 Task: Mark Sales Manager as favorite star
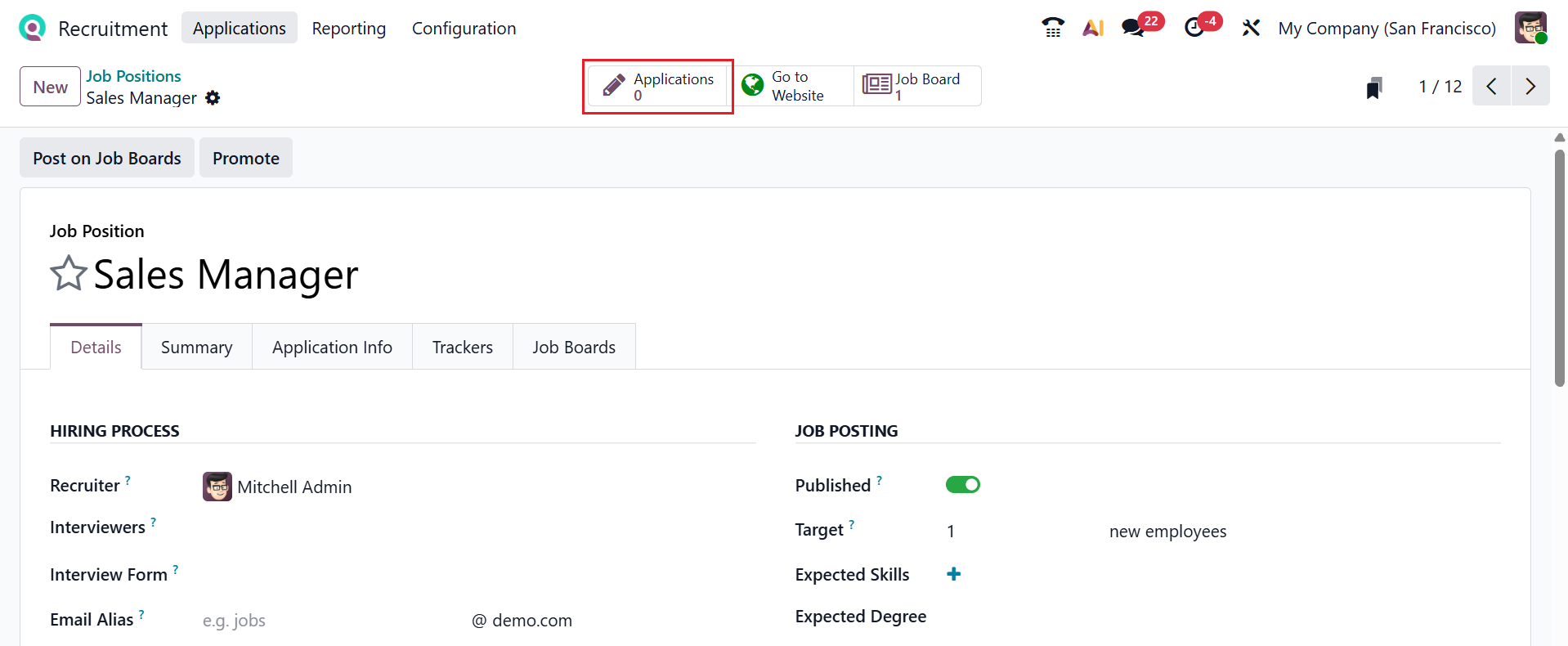69,274
